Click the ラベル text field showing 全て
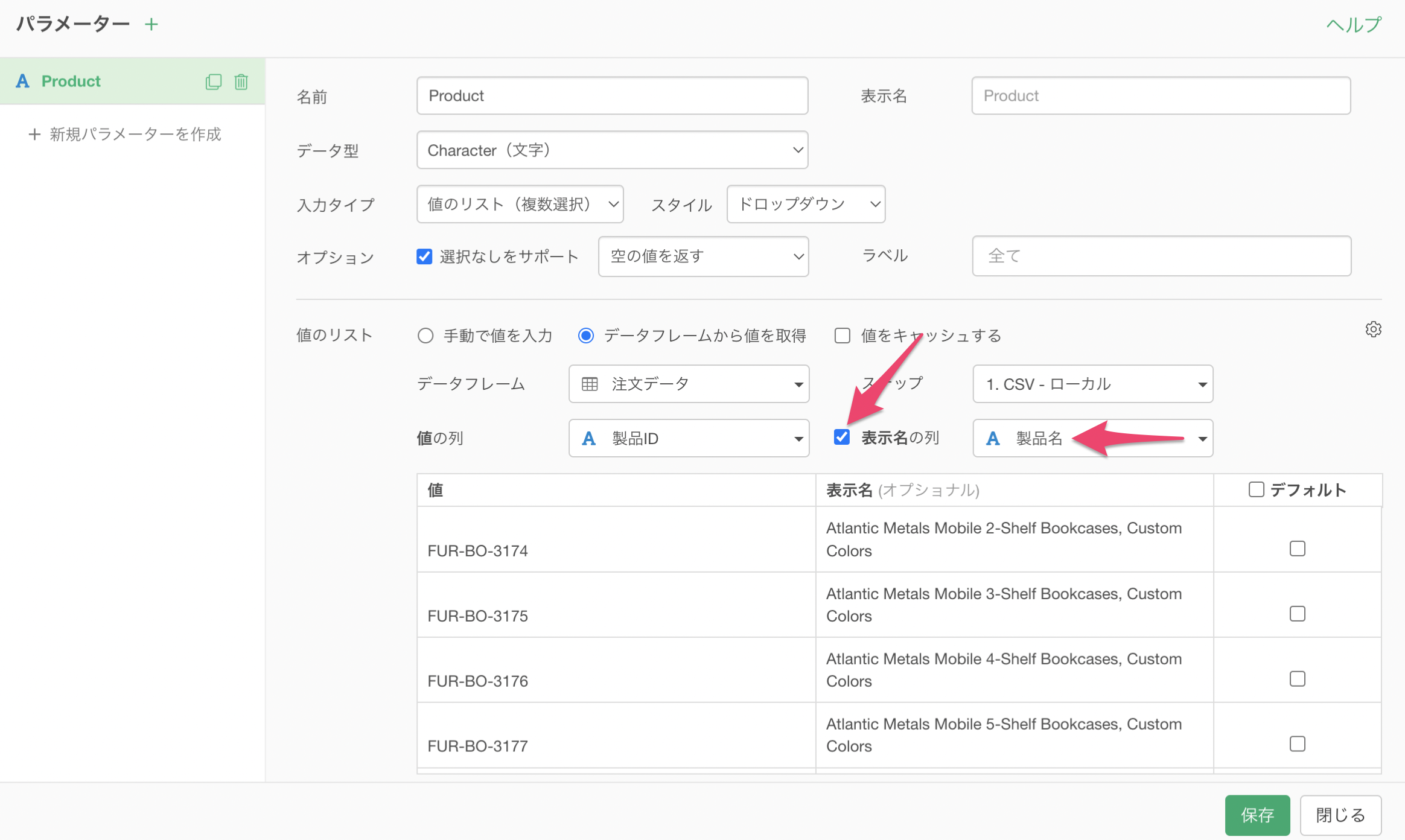1405x840 pixels. click(x=1161, y=256)
